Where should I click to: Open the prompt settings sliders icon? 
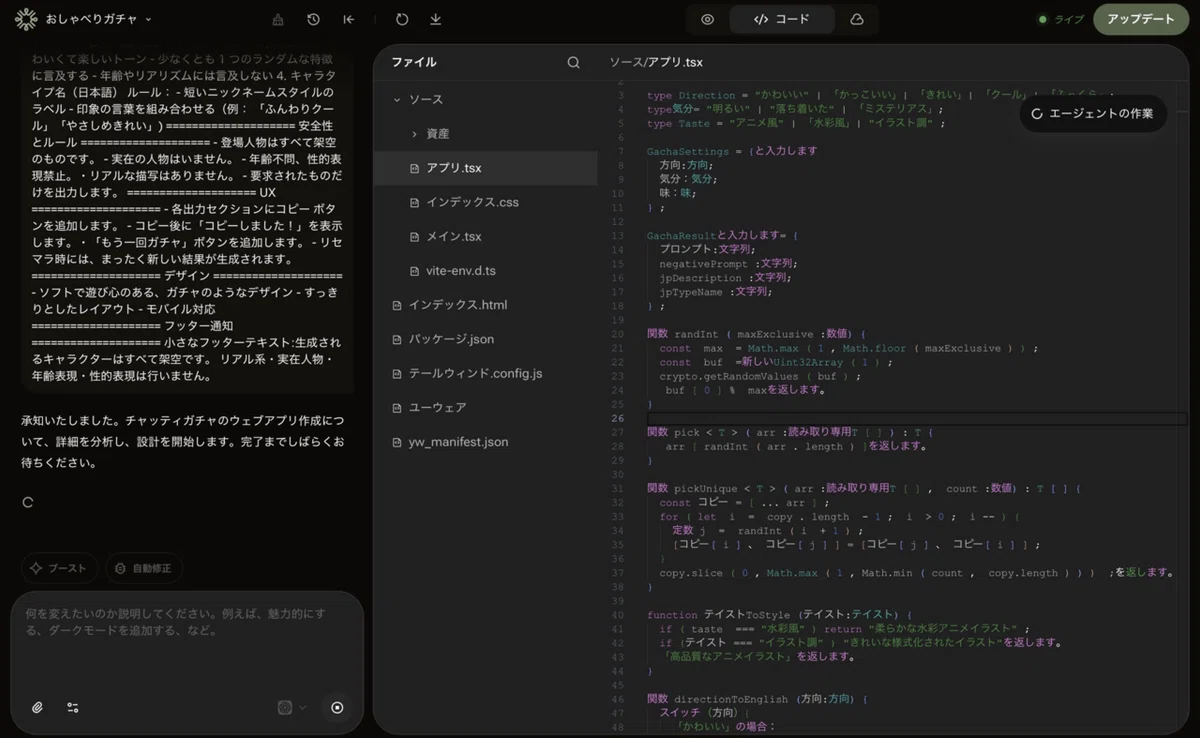click(73, 707)
